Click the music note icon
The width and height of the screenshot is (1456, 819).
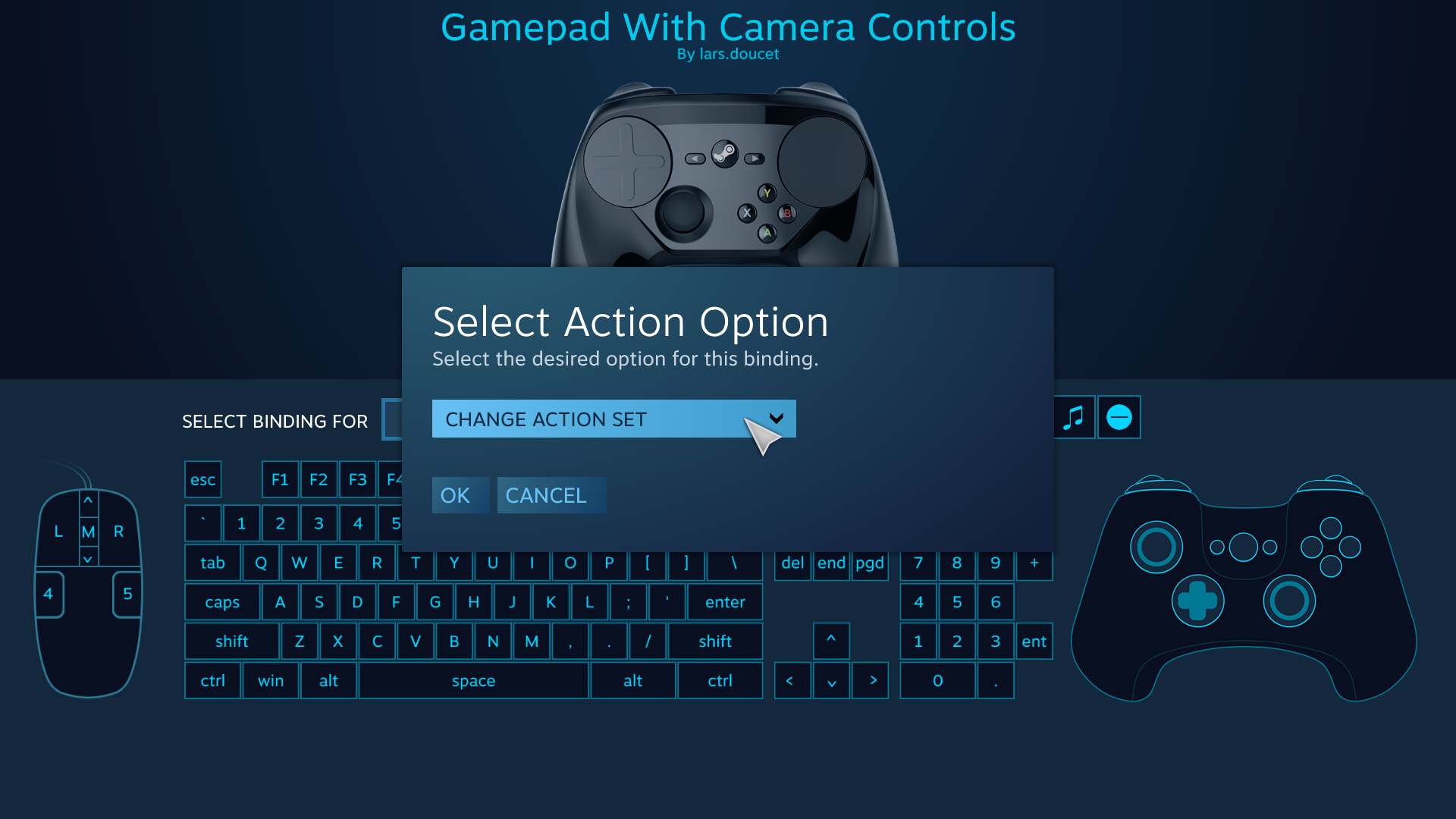(1074, 417)
